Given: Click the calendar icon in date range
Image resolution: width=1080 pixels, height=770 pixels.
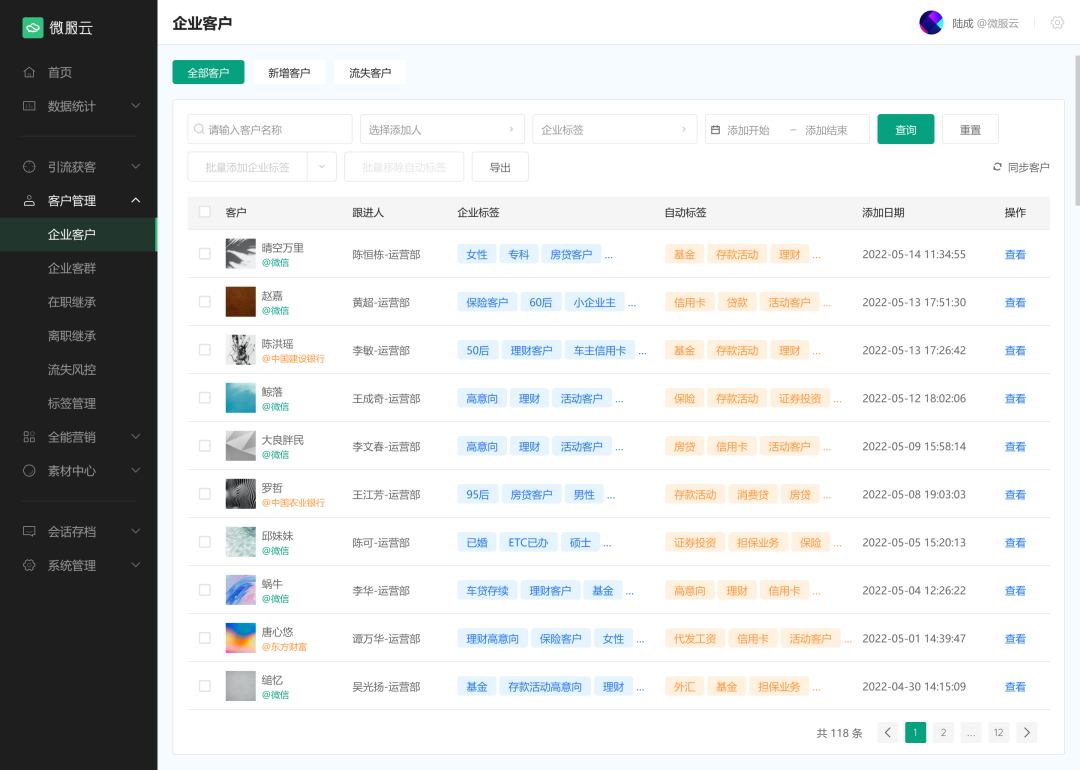Looking at the screenshot, I should click(x=715, y=130).
